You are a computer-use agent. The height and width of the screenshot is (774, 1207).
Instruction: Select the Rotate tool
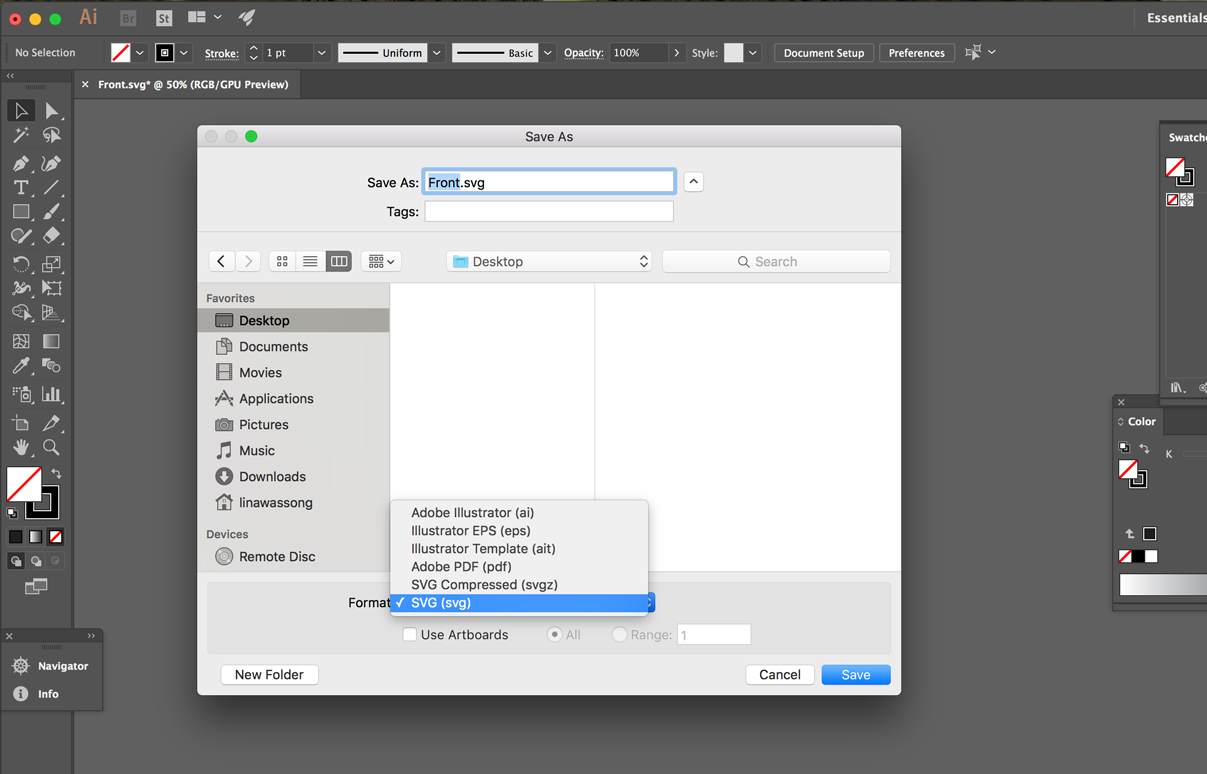pos(21,264)
